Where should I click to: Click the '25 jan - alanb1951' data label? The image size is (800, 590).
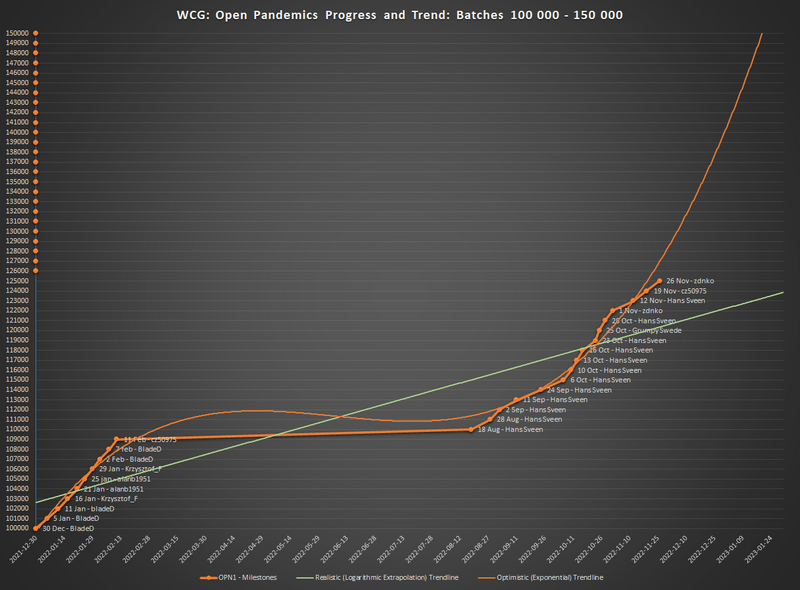121,479
